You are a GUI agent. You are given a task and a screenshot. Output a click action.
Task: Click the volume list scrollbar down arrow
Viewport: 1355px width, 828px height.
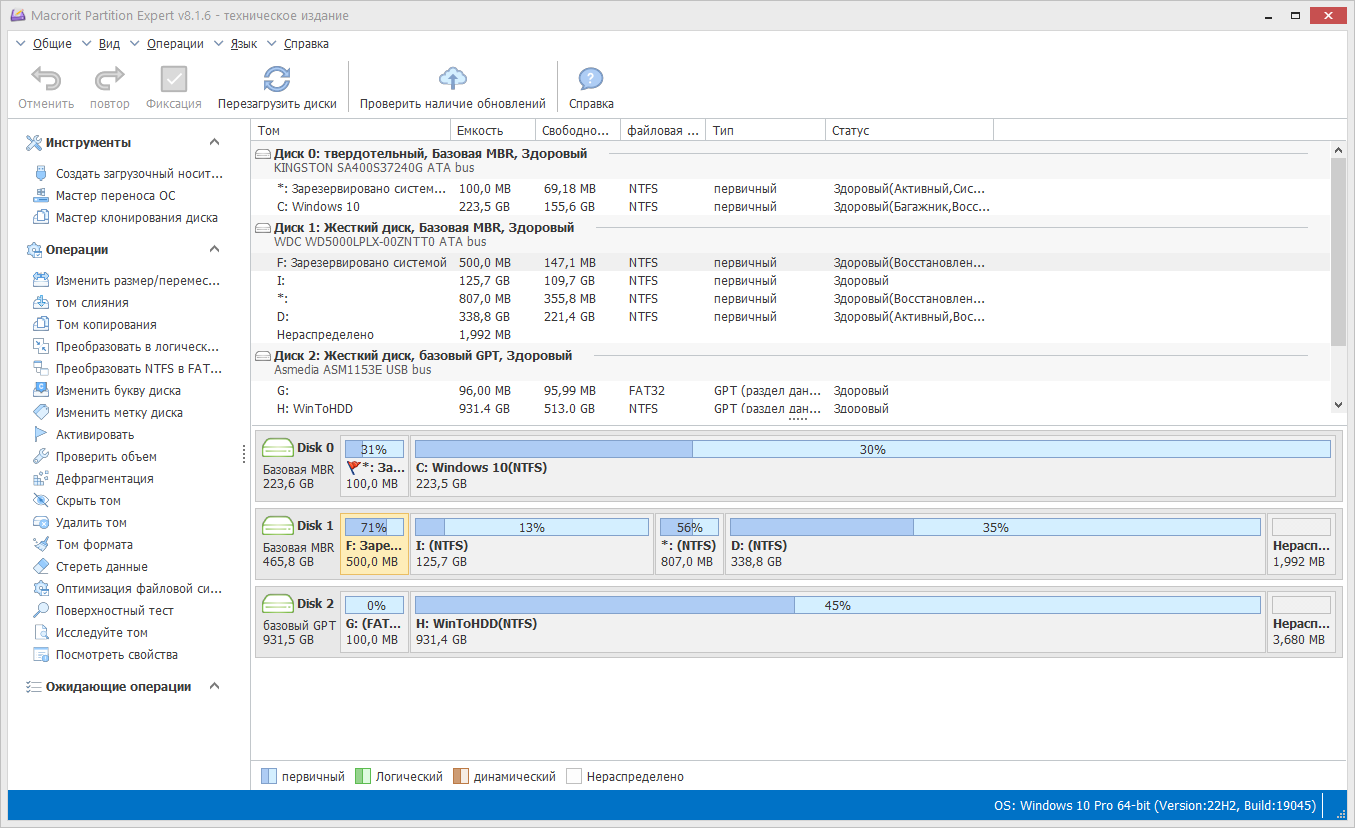tap(1339, 404)
